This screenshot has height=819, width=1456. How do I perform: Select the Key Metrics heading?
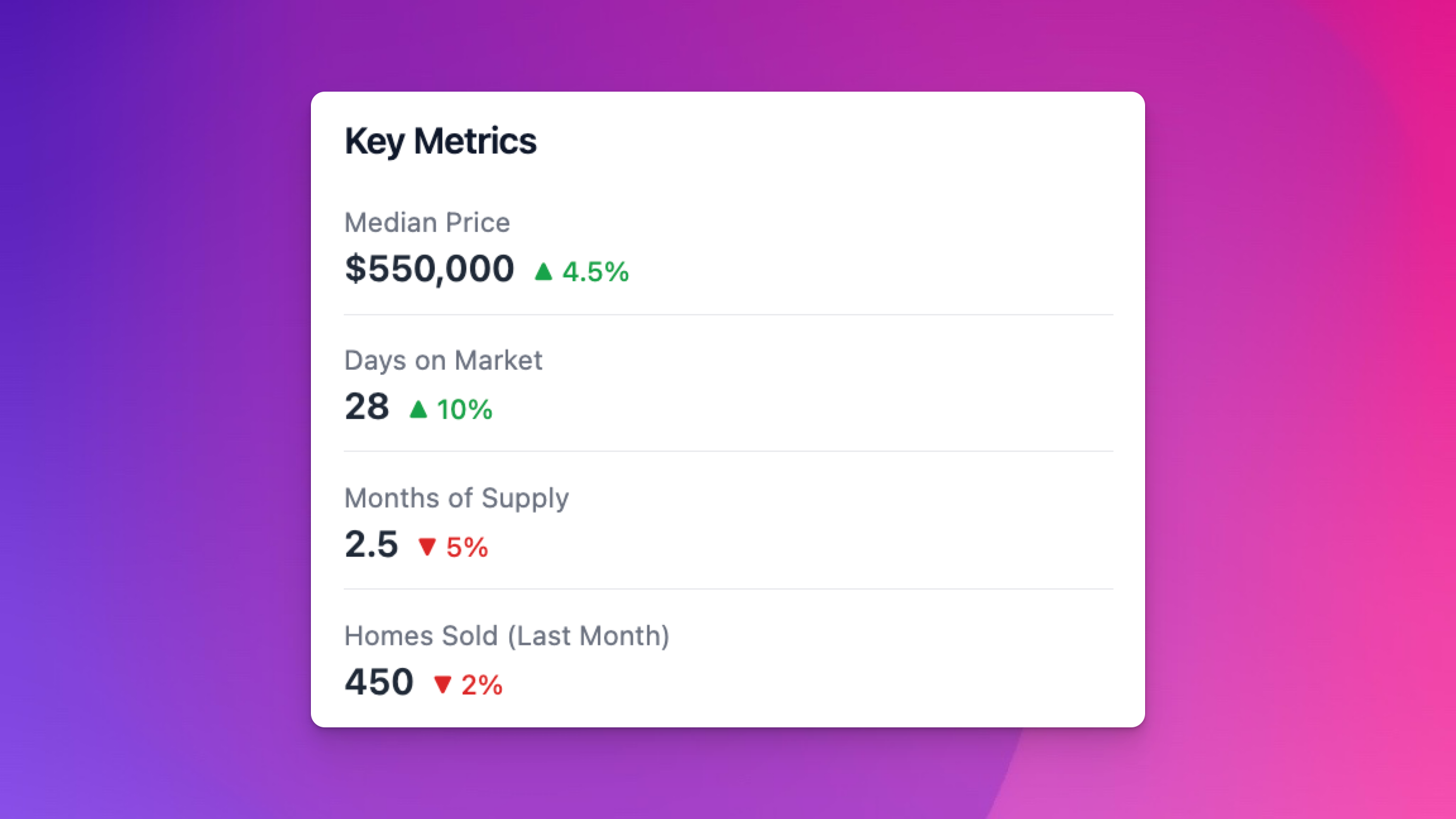(x=440, y=141)
